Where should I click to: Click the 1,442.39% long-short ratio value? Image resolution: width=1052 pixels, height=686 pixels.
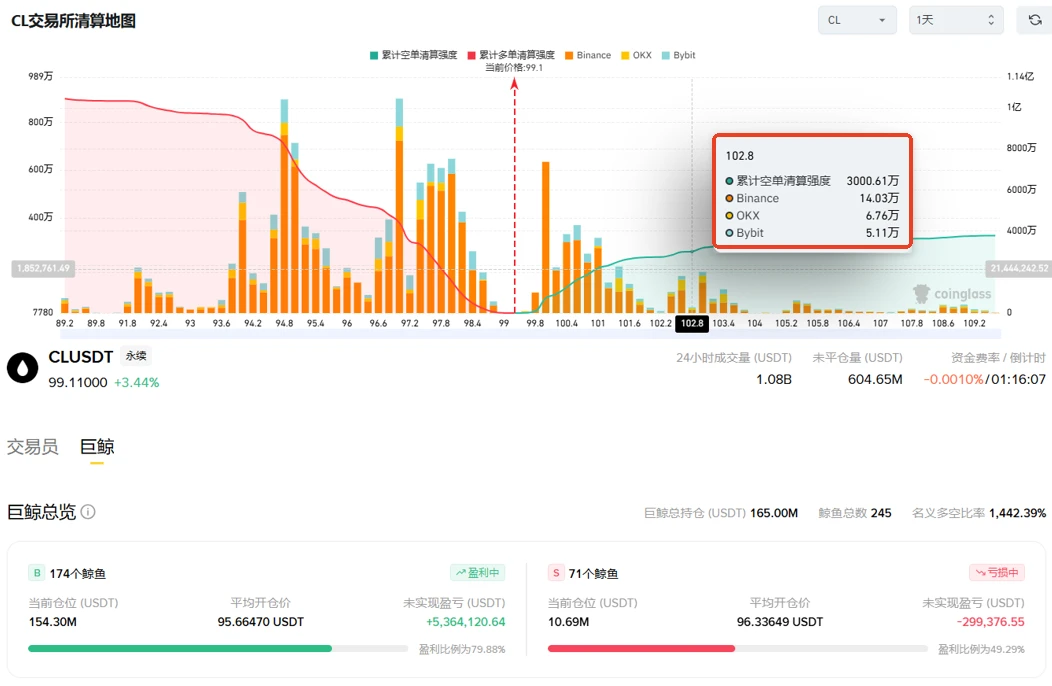pyautogui.click(x=1017, y=513)
